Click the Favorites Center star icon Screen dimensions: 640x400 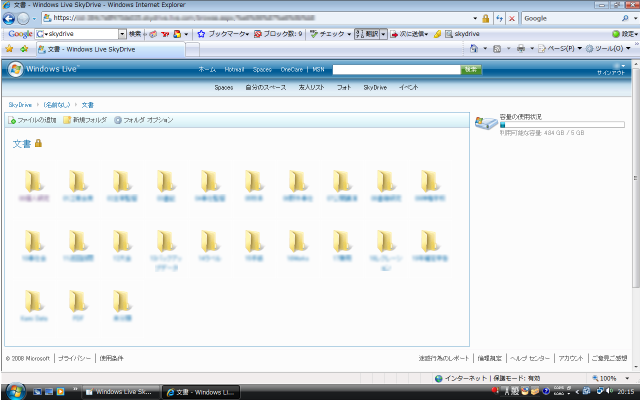(x=9, y=49)
